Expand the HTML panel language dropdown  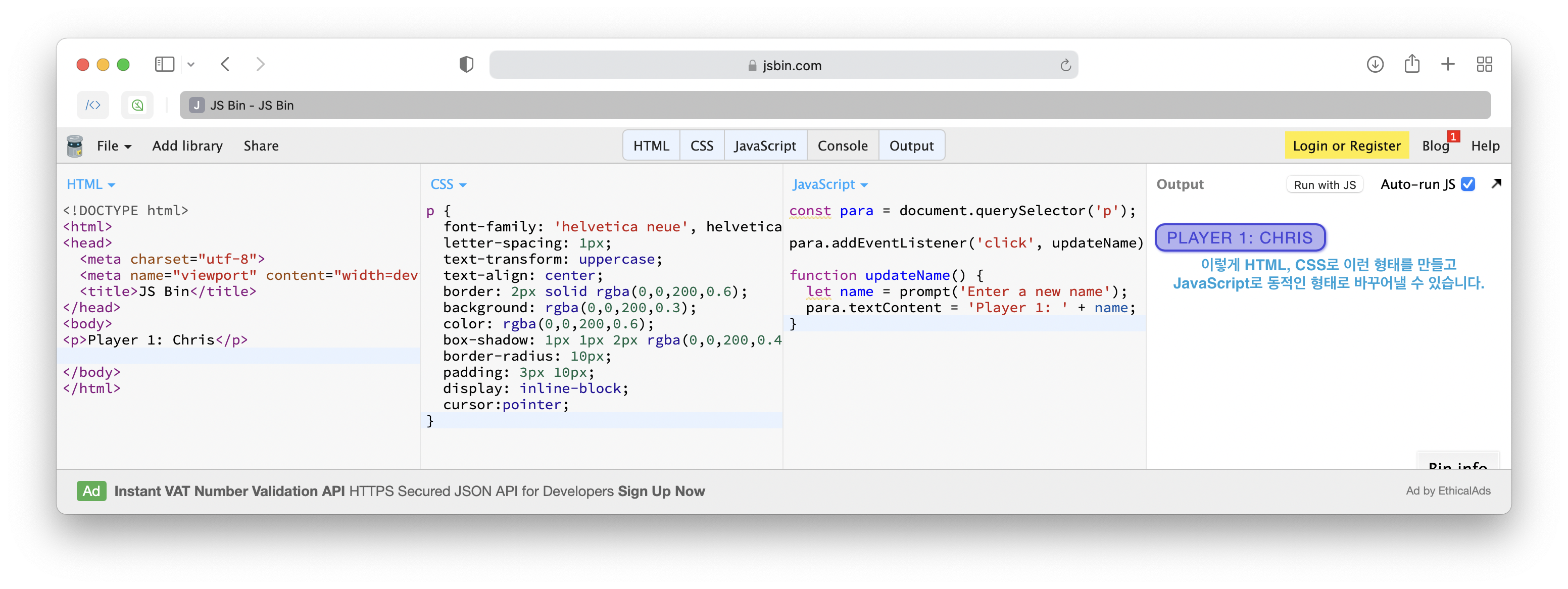point(91,184)
